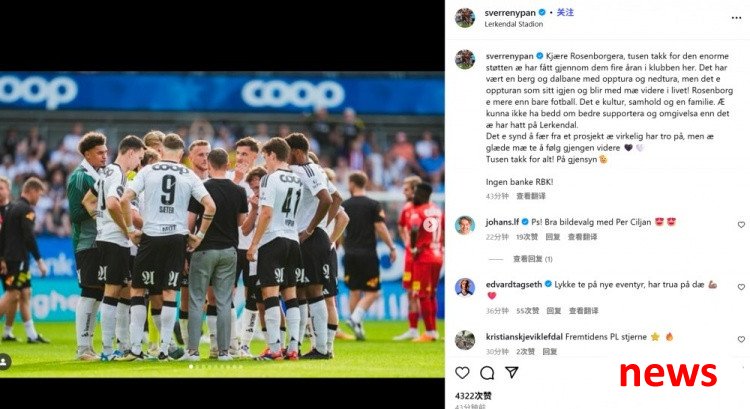Like the kristianskjeviklefdal comment
This screenshot has width=750, height=409.
(x=741, y=340)
